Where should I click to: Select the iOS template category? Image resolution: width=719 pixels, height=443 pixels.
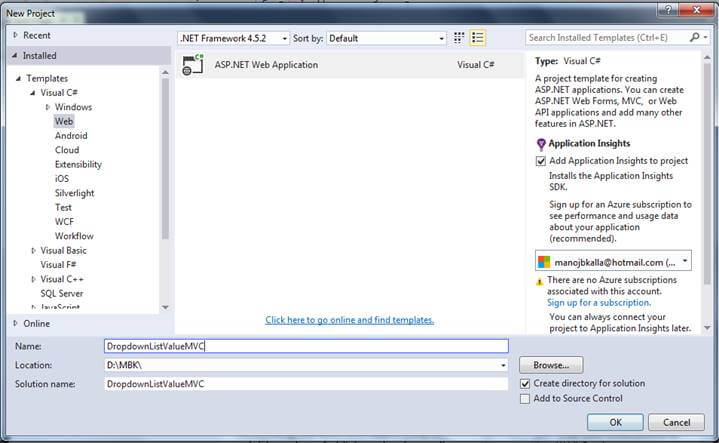pyautogui.click(x=62, y=178)
